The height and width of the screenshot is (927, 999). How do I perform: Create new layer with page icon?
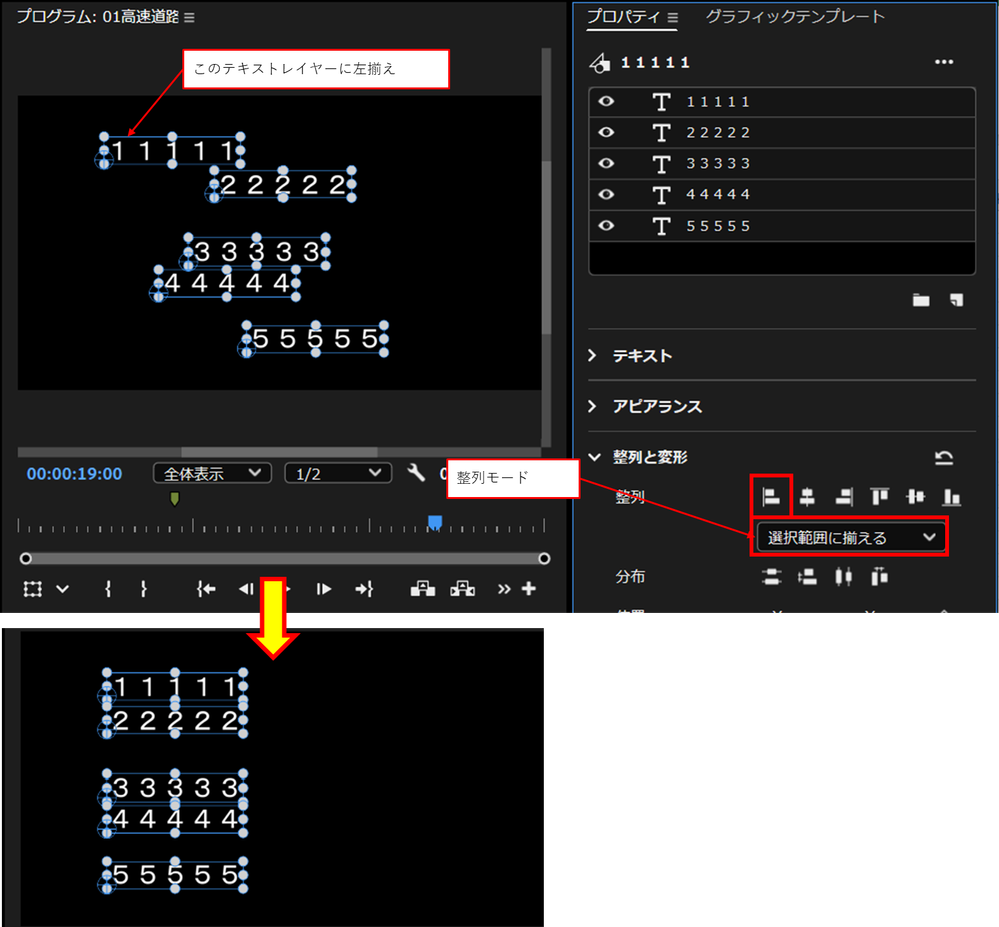point(956,299)
